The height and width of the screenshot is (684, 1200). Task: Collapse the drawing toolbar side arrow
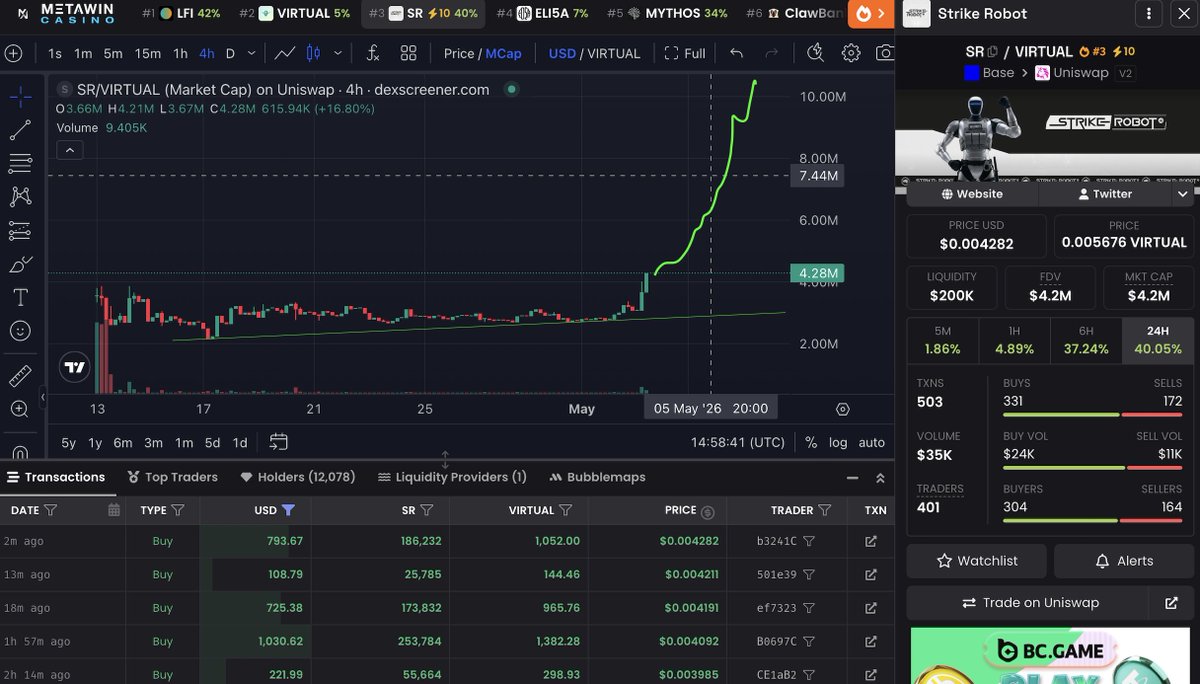point(43,398)
